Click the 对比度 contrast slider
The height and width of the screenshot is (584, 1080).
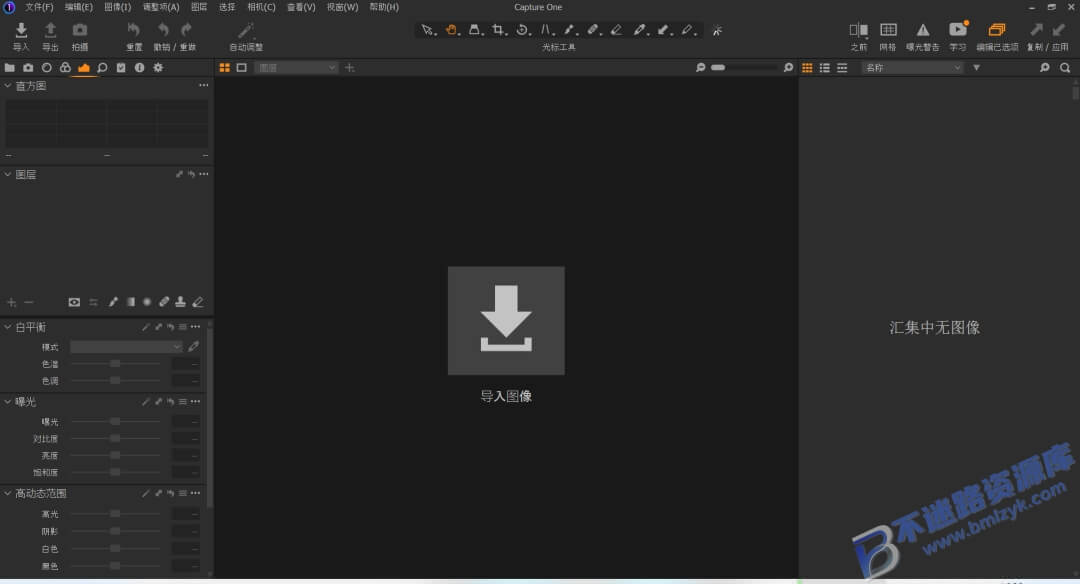116,438
